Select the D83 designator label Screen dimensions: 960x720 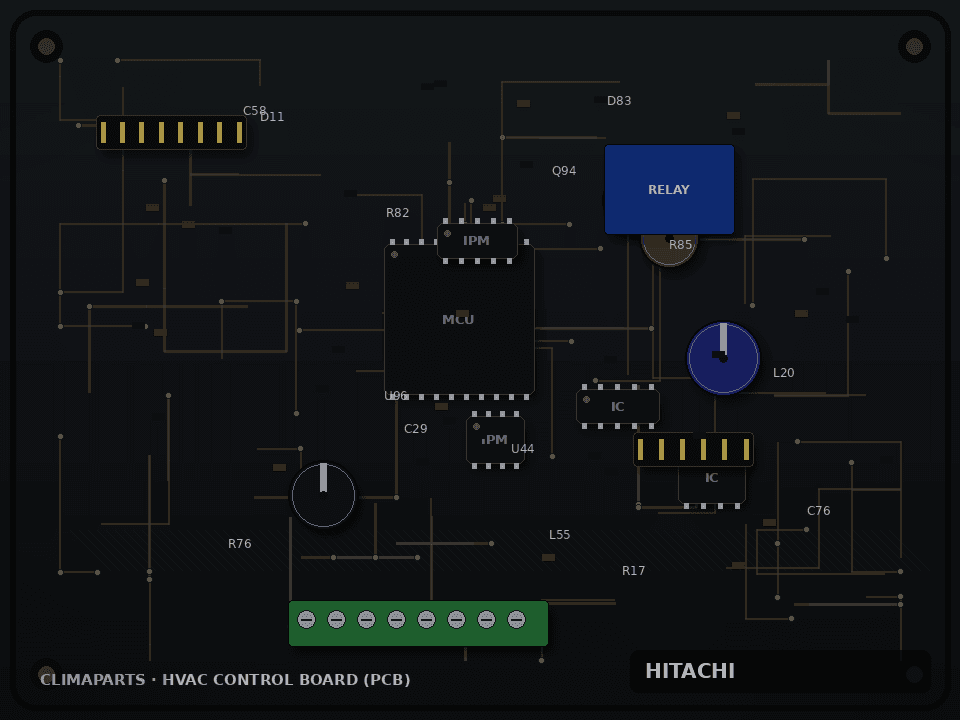tap(619, 101)
